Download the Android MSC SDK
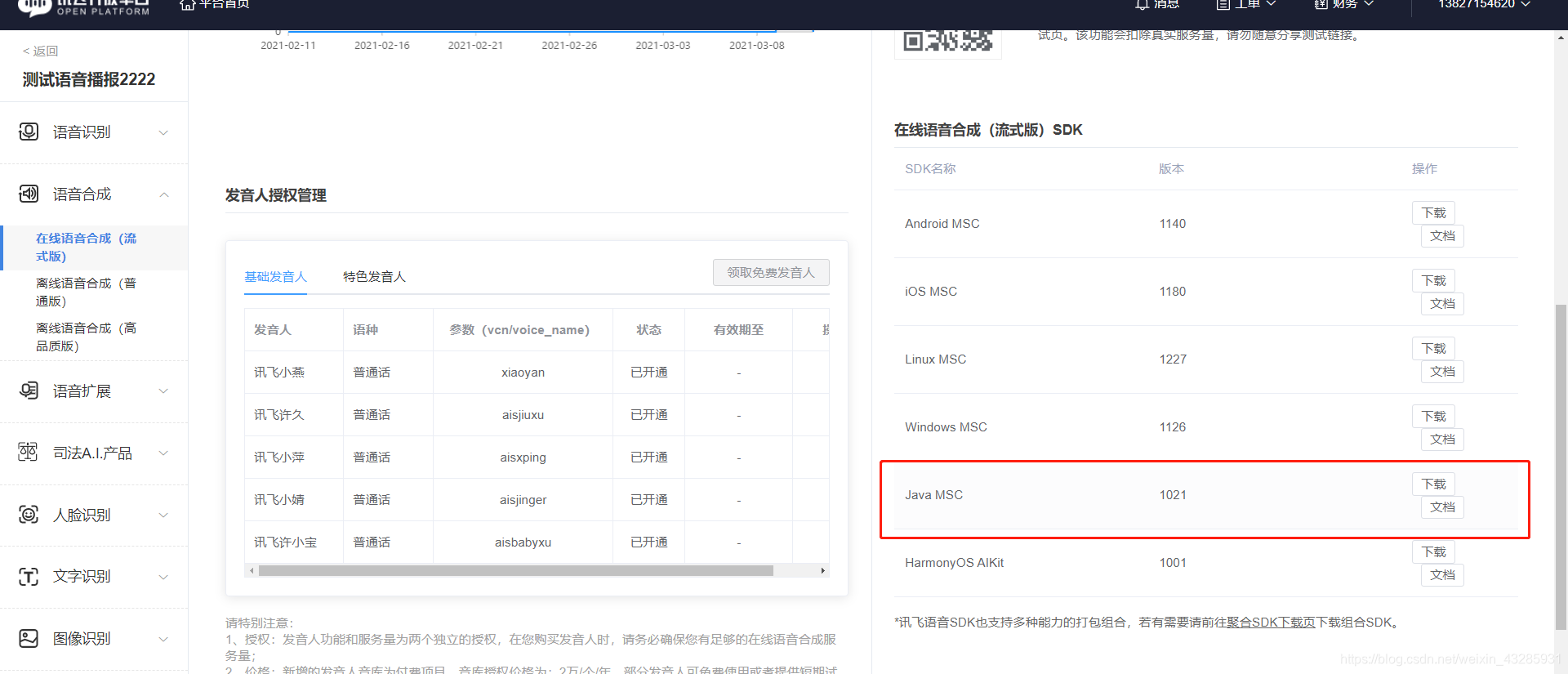 pos(1433,212)
